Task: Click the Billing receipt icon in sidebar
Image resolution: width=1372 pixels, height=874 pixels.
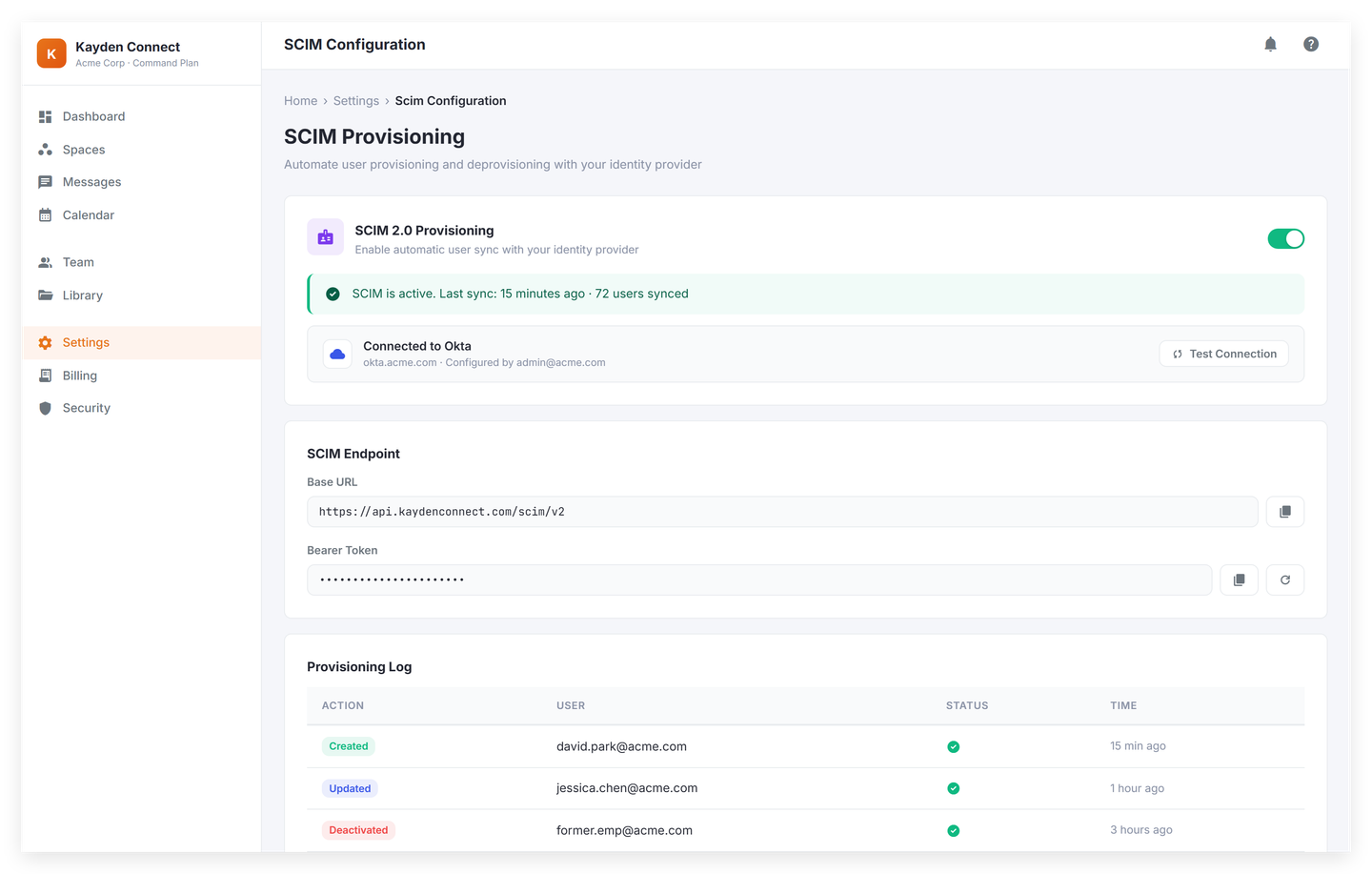Action: [45, 376]
